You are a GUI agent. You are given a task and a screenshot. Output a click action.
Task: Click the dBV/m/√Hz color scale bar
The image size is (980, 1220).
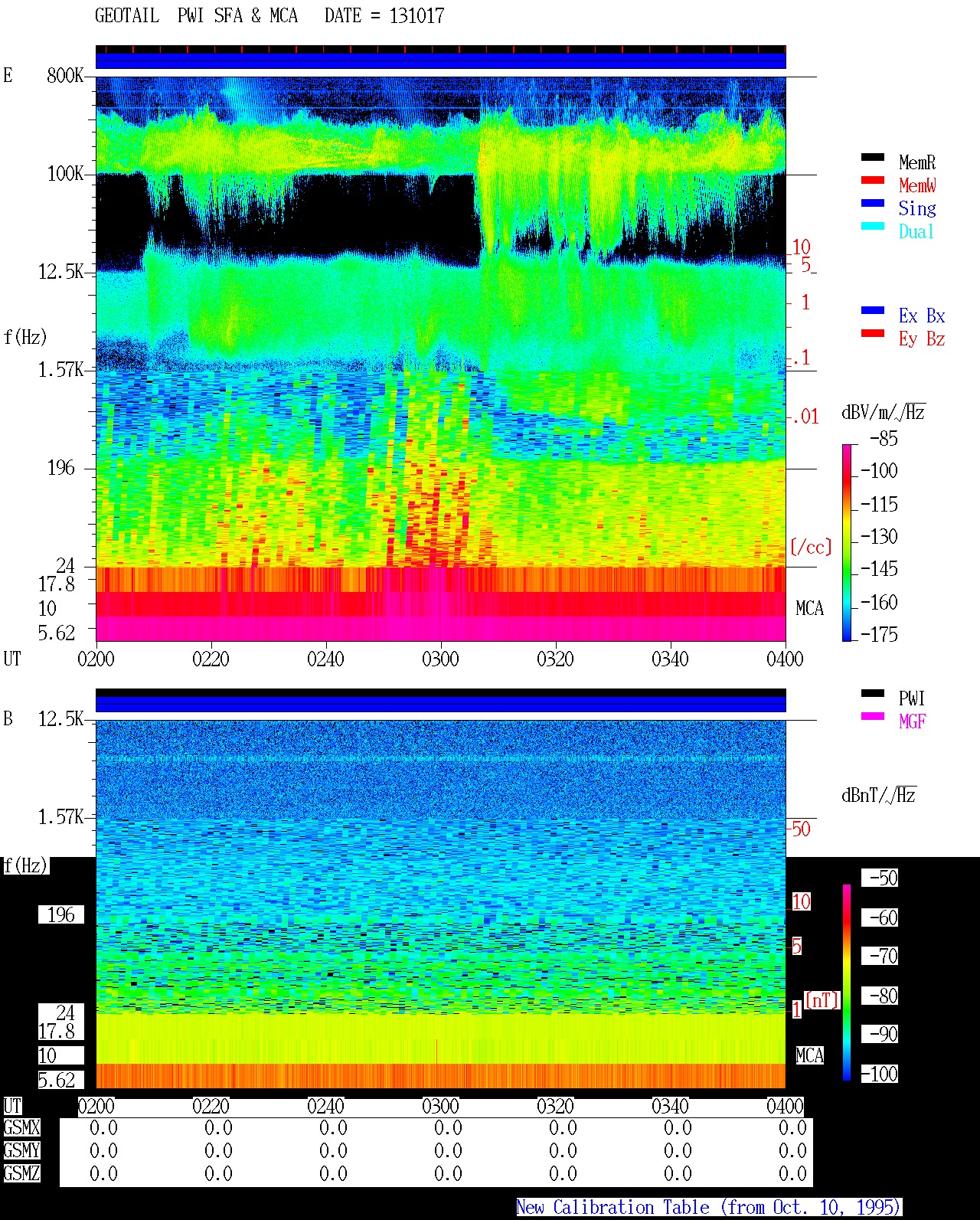846,543
